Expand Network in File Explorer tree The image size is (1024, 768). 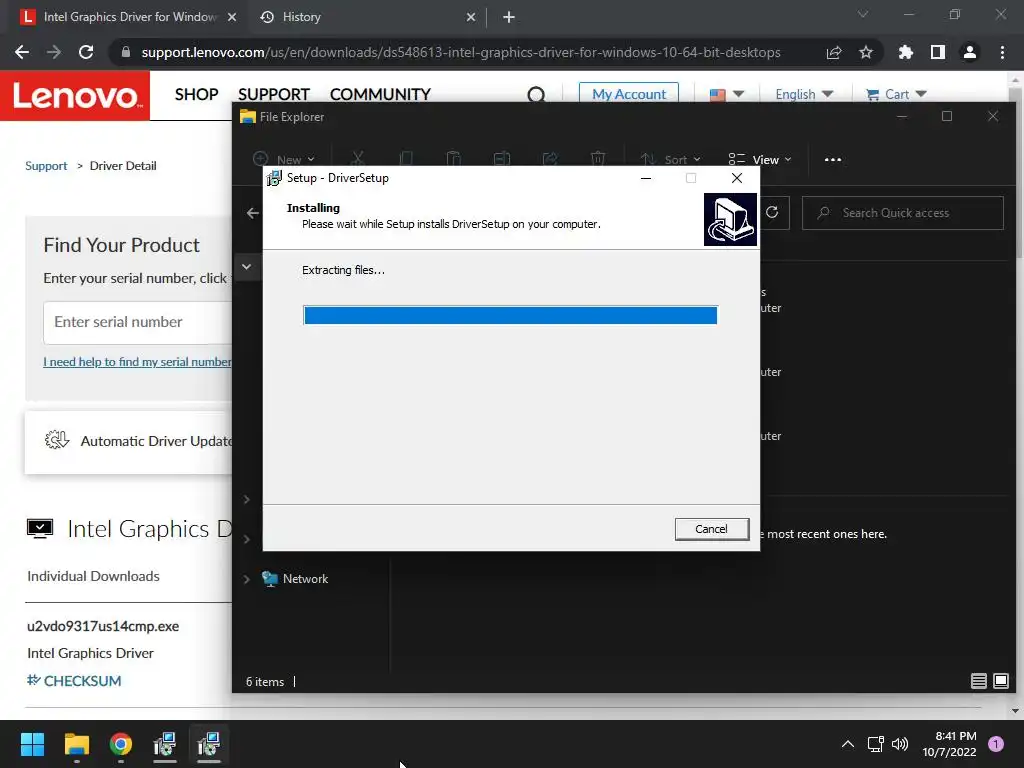(247, 579)
